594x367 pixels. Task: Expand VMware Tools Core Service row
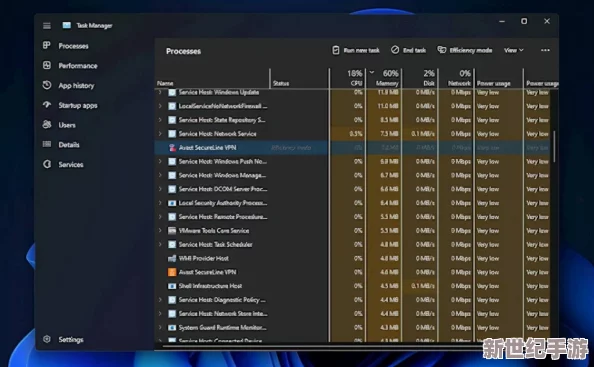(160, 230)
